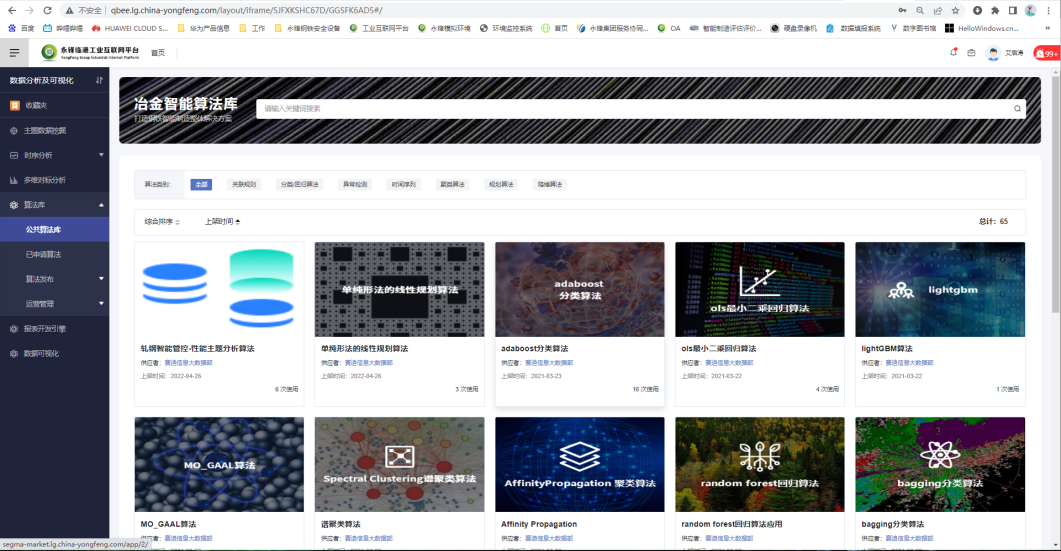This screenshot has width=1061, height=551.
Task: Go to the 首页 tab in the header
Action: [x=158, y=53]
